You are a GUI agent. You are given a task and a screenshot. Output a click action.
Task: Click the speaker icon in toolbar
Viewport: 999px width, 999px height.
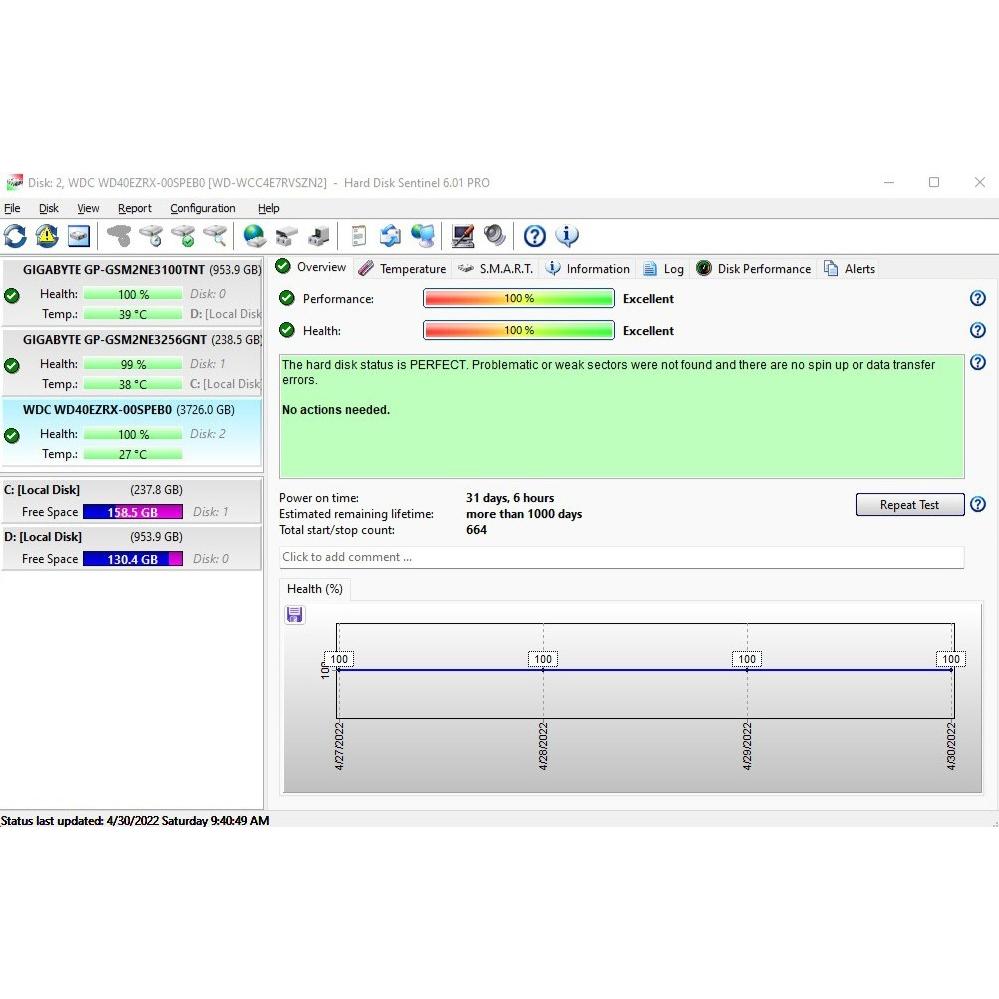(495, 236)
